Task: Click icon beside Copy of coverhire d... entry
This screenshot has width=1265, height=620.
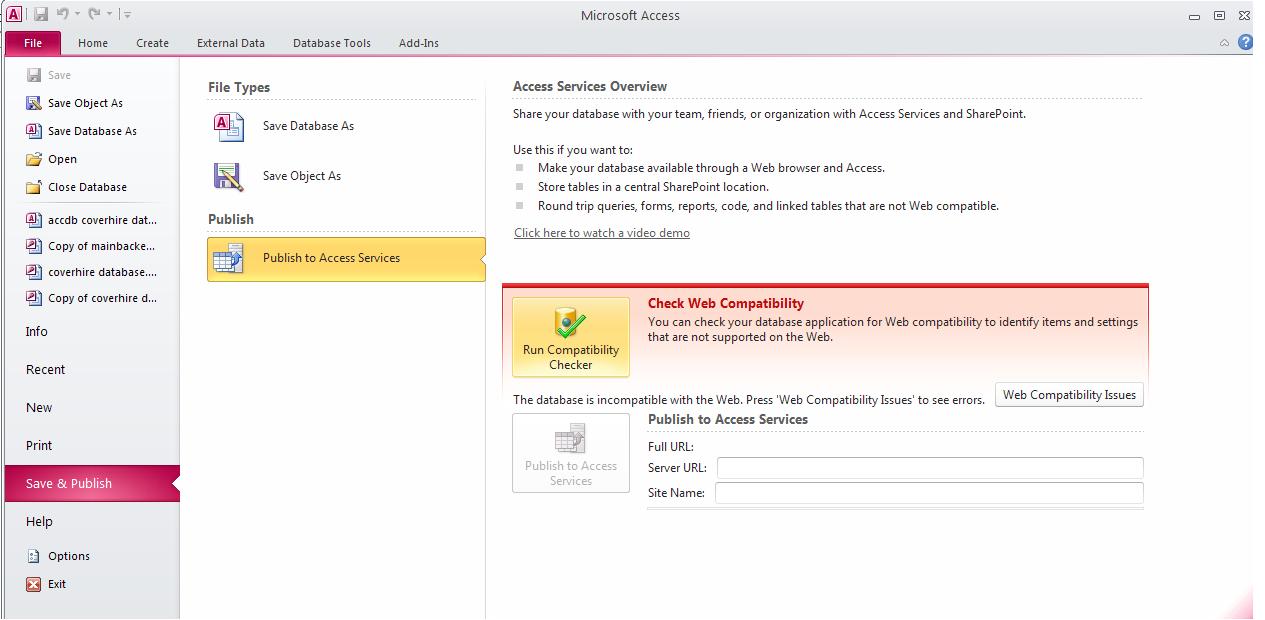Action: coord(34,298)
